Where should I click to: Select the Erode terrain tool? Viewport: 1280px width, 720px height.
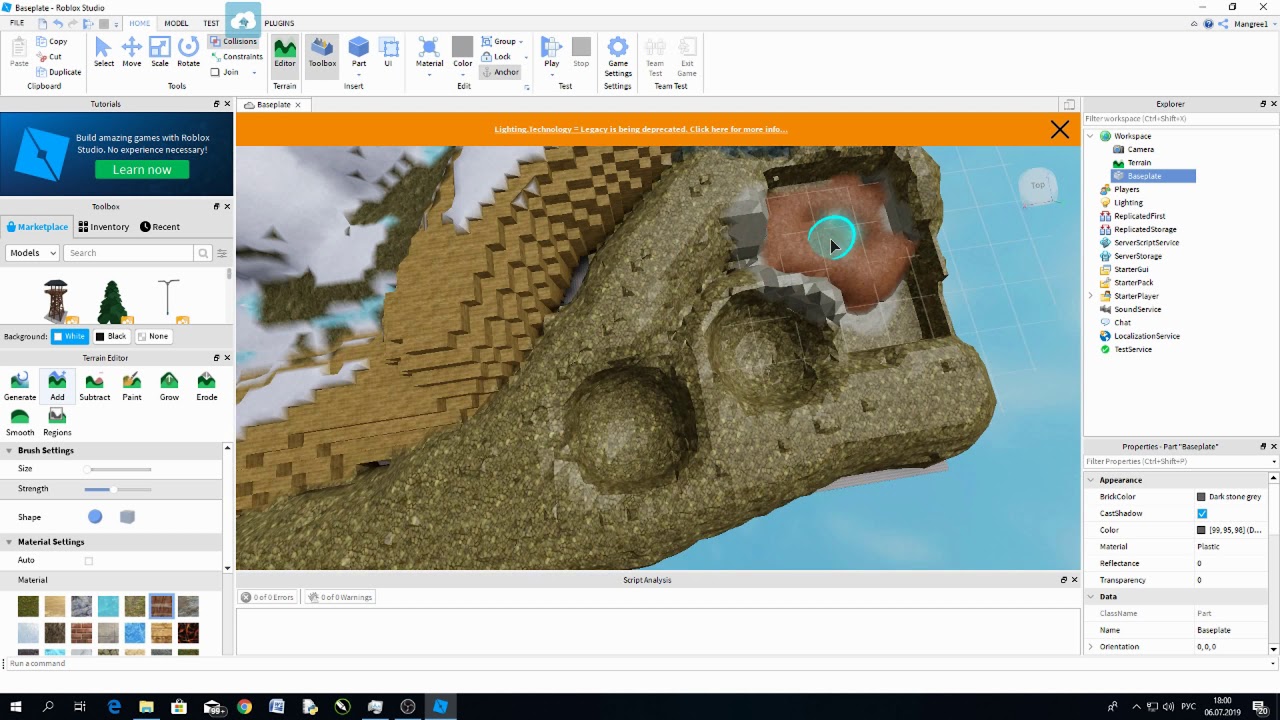coord(206,386)
